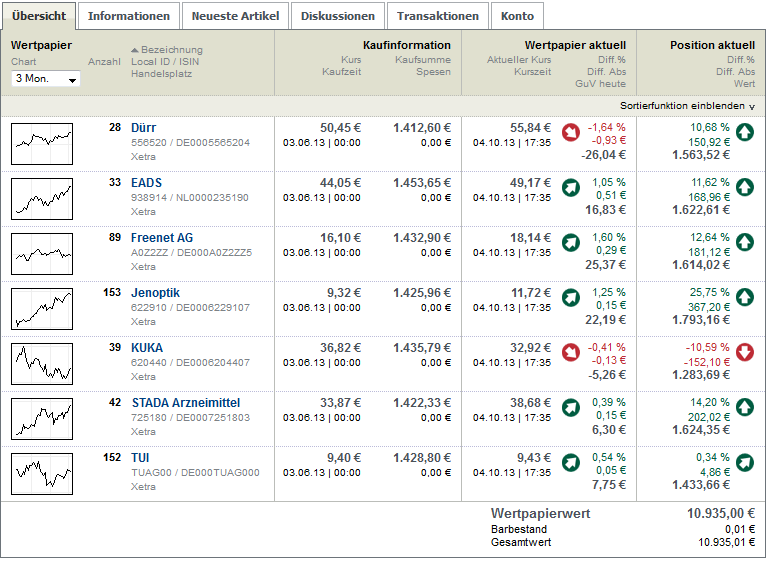Sort by Bezeichnung column arrow
Viewport: 772px width, 562px height.
point(135,50)
